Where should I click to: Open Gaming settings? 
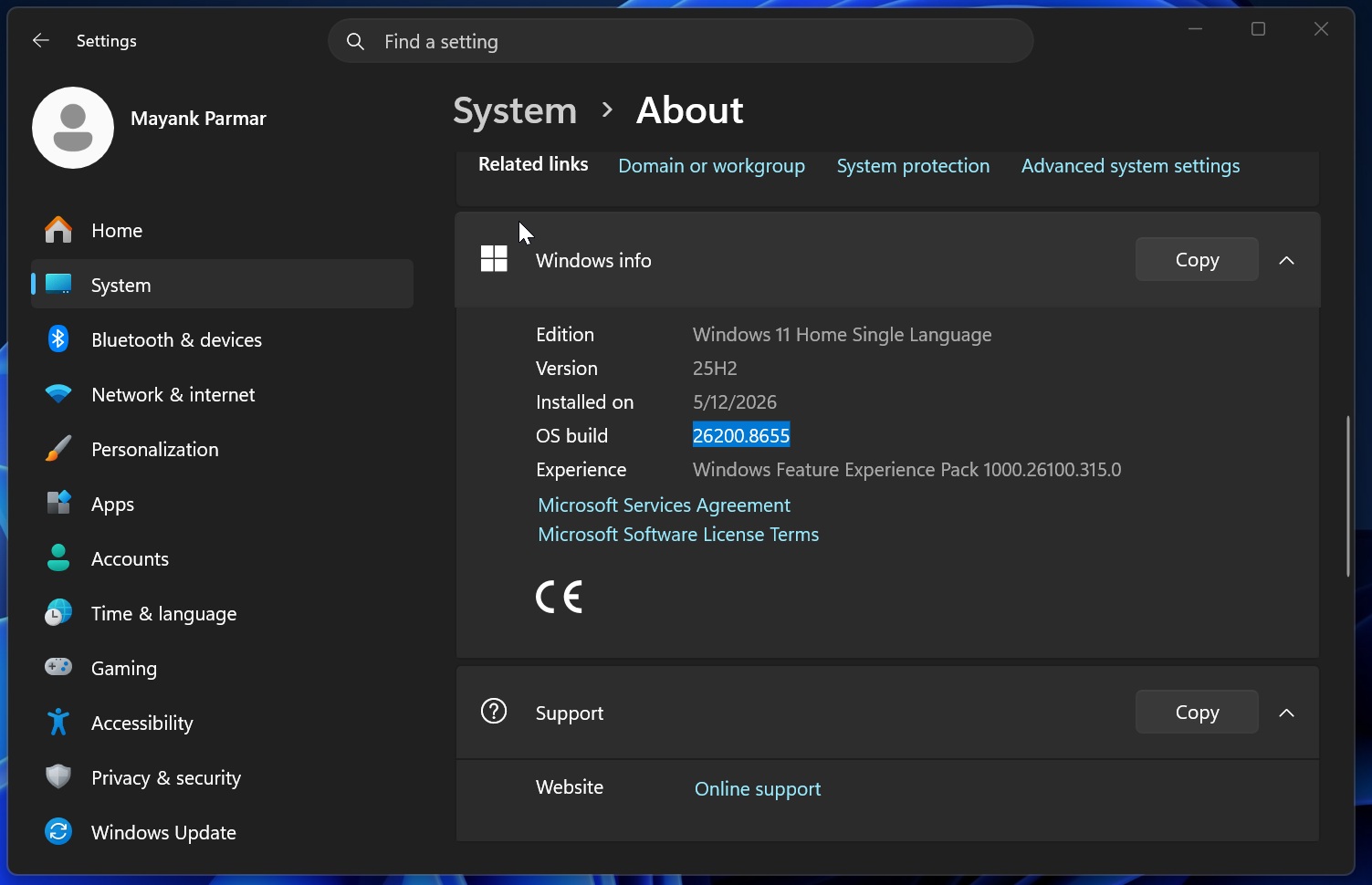tap(222, 668)
